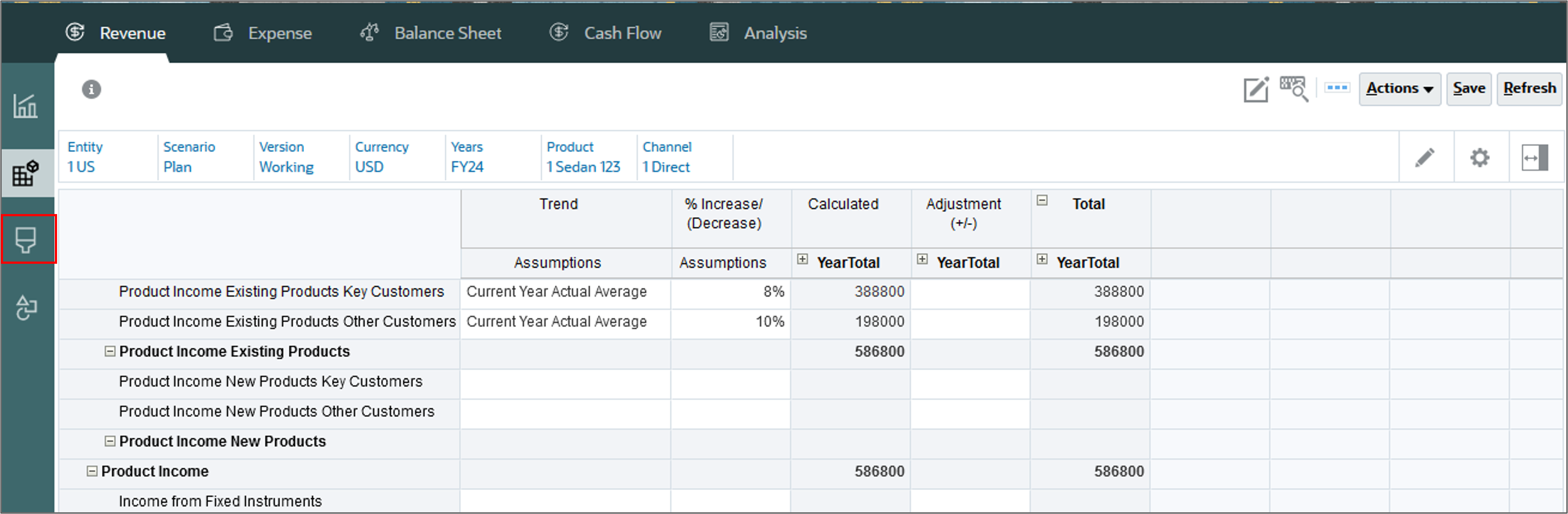This screenshot has width=1568, height=514.
Task: Click the Cash Flow coin icon
Action: [559, 32]
